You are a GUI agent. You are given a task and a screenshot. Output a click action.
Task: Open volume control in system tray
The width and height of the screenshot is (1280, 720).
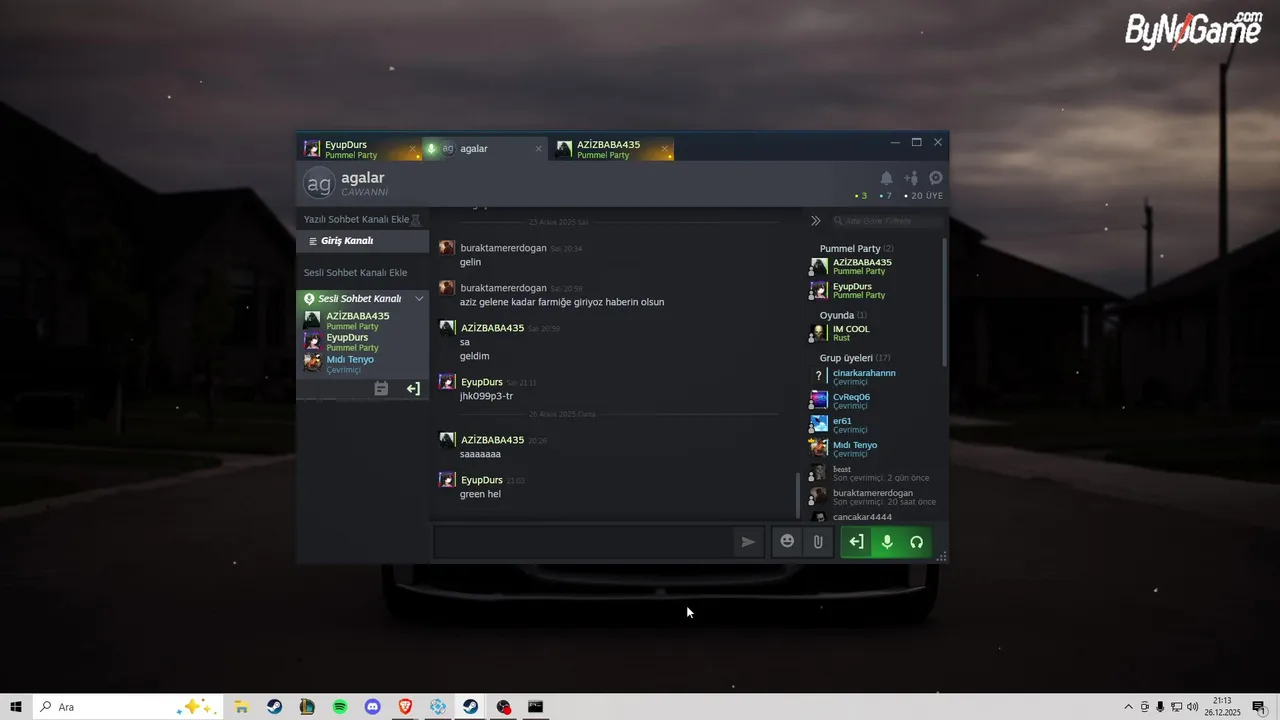[x=1193, y=707]
